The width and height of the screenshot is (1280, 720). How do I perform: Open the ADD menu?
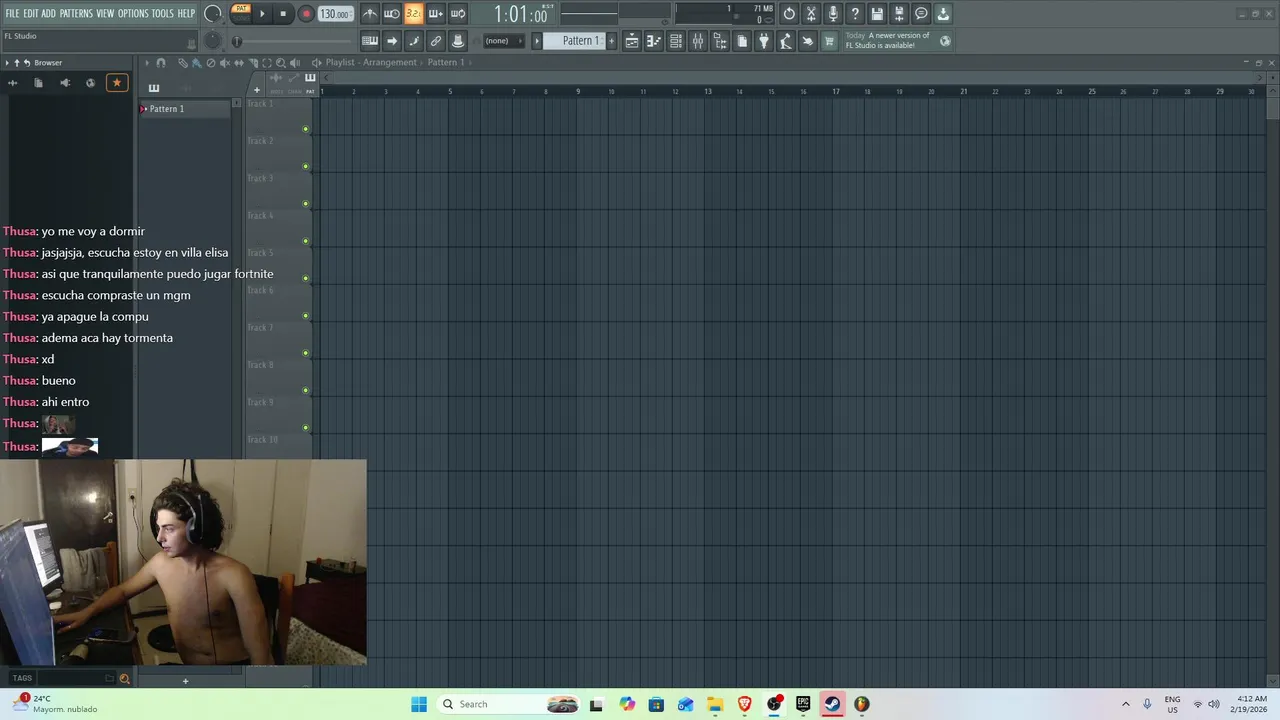(x=48, y=14)
